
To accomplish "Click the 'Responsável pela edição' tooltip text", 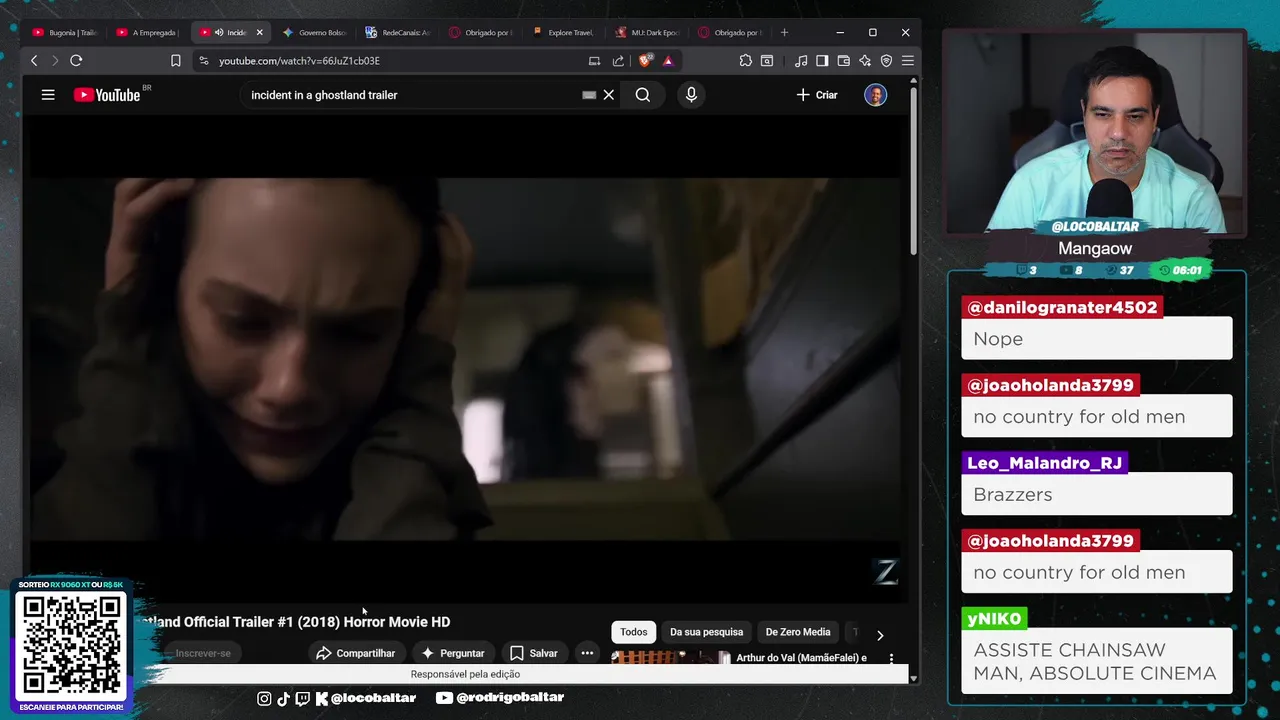I will point(465,674).
